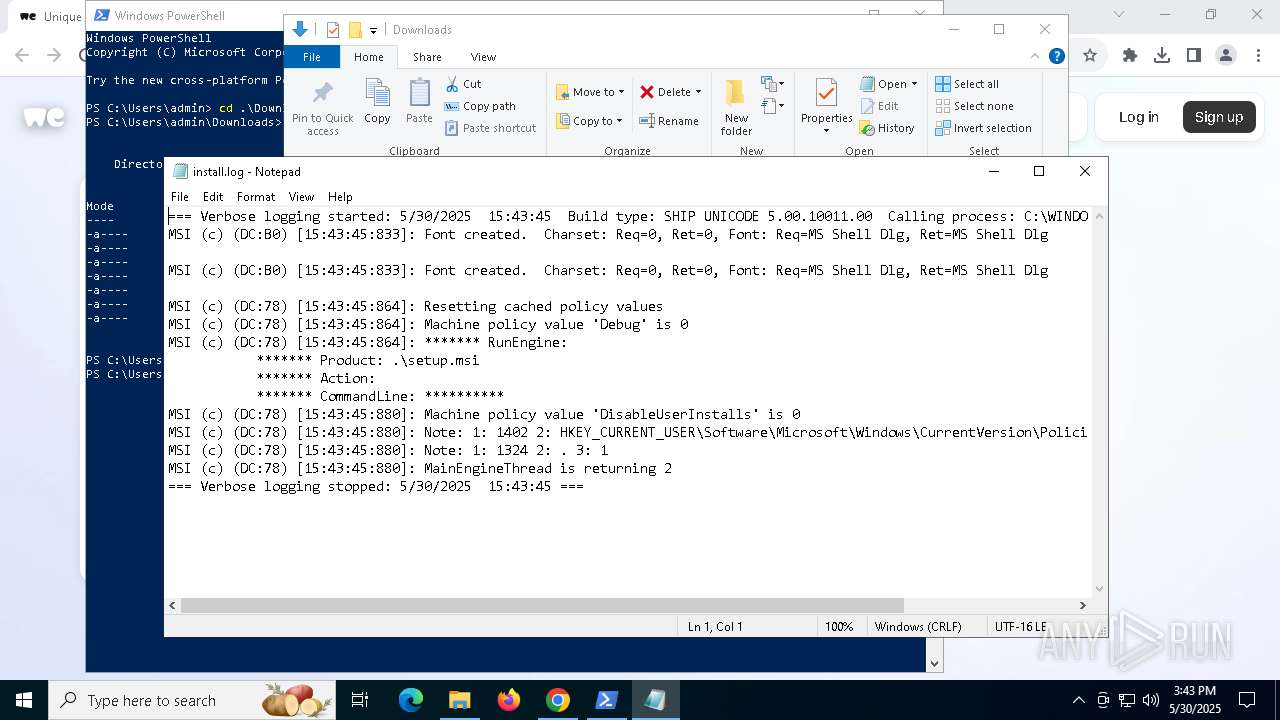Click the network icon in tray
This screenshot has height=720, width=1280.
pyautogui.click(x=1127, y=700)
